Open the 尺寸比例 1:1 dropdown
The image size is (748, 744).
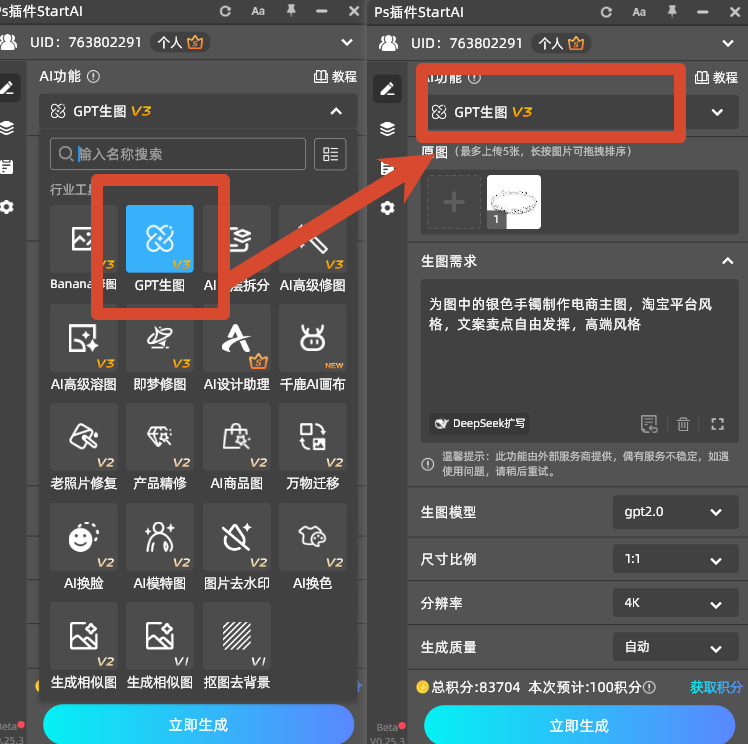point(675,559)
